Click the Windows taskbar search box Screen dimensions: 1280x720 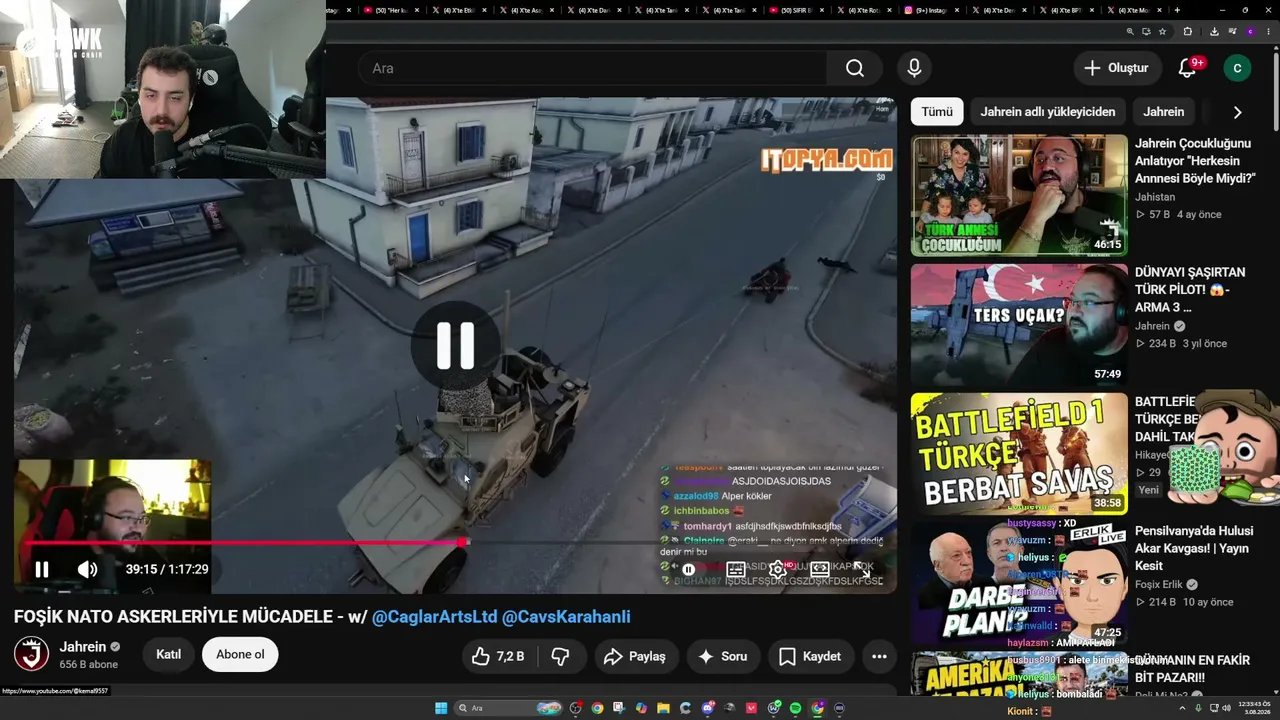(508, 708)
